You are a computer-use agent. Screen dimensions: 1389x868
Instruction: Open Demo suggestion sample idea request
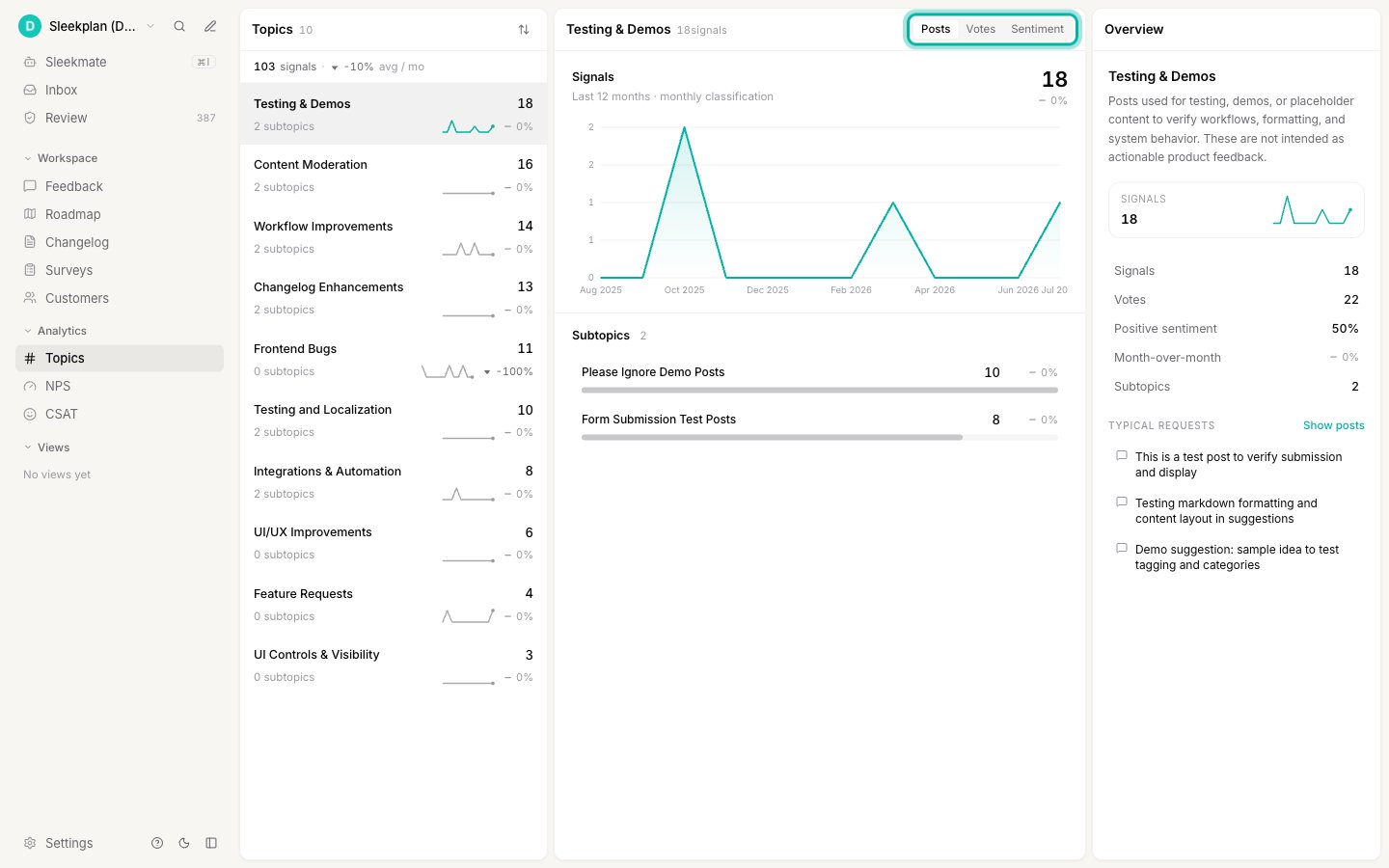point(1237,557)
